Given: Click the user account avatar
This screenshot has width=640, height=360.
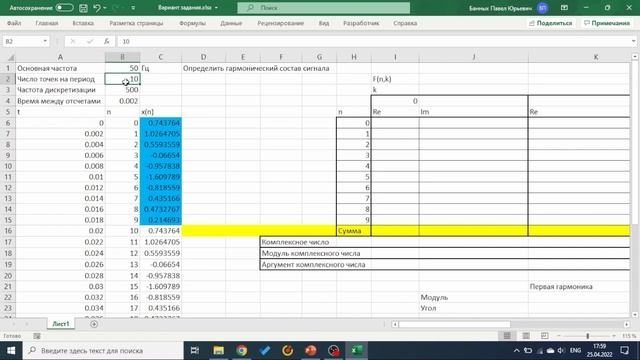Looking at the screenshot, I should pyautogui.click(x=542, y=8).
